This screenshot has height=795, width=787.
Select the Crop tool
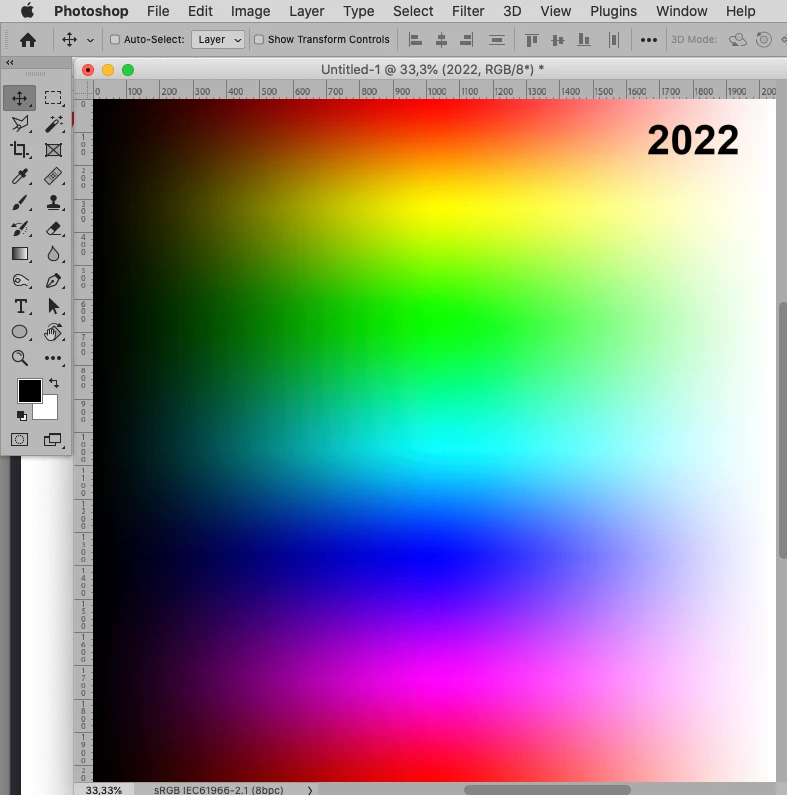(x=20, y=150)
